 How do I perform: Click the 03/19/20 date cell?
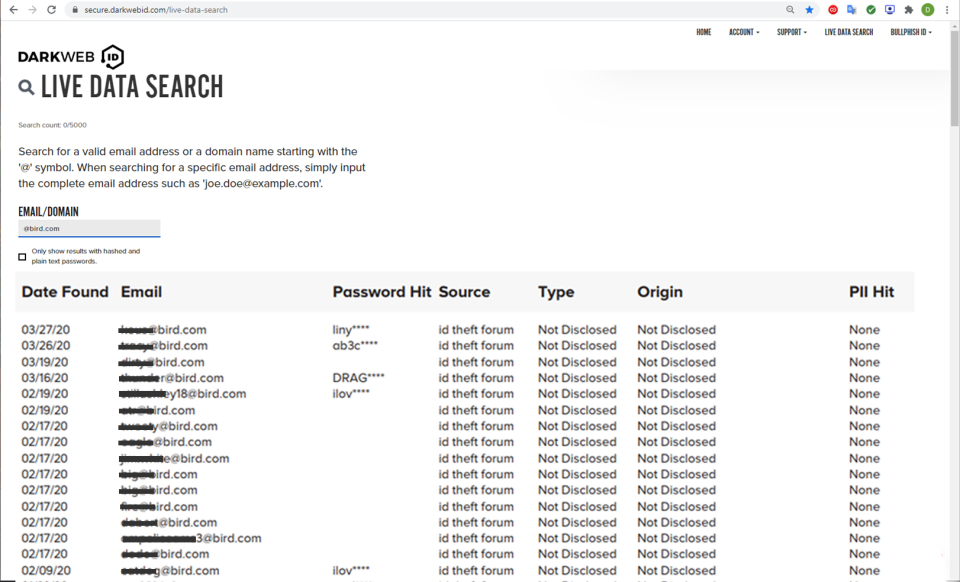tap(45, 362)
